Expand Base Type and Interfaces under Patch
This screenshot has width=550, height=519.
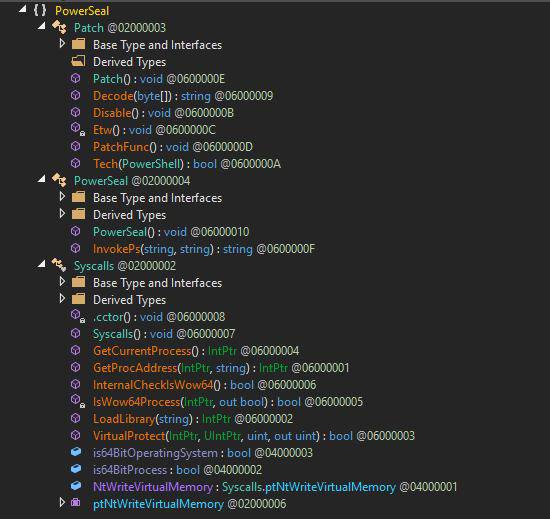[62, 43]
